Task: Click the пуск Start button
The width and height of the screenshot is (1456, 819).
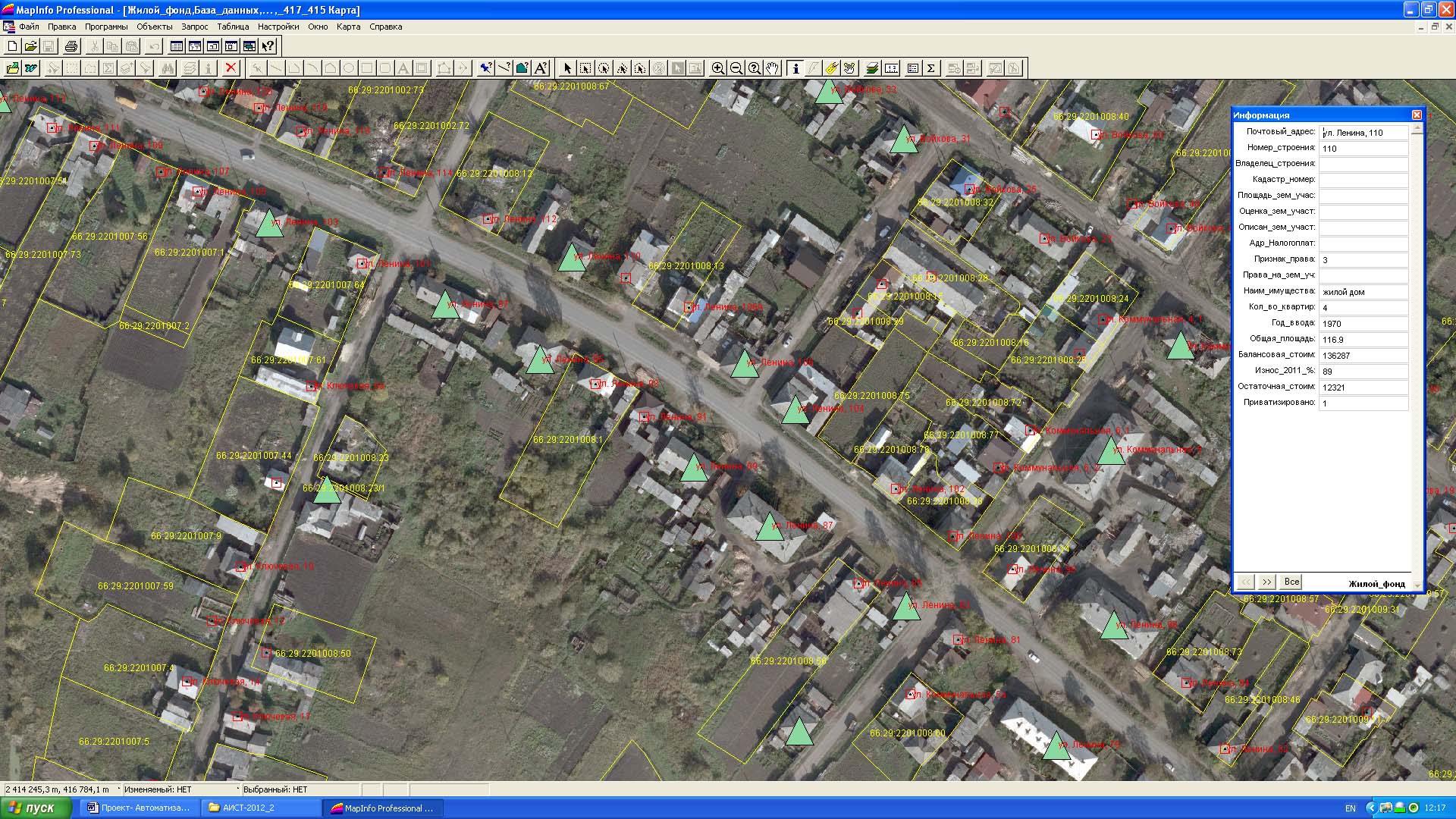Action: pos(36,808)
